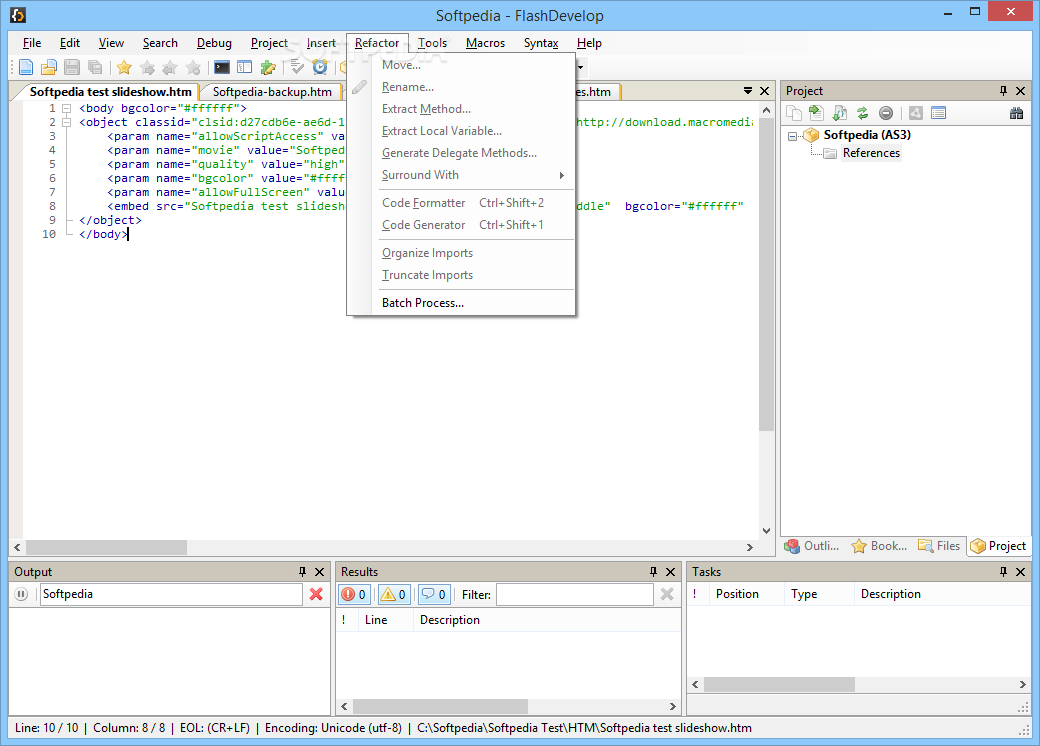This screenshot has height=746, width=1040.
Task: Click the pause icon in Output panel
Action: click(21, 594)
